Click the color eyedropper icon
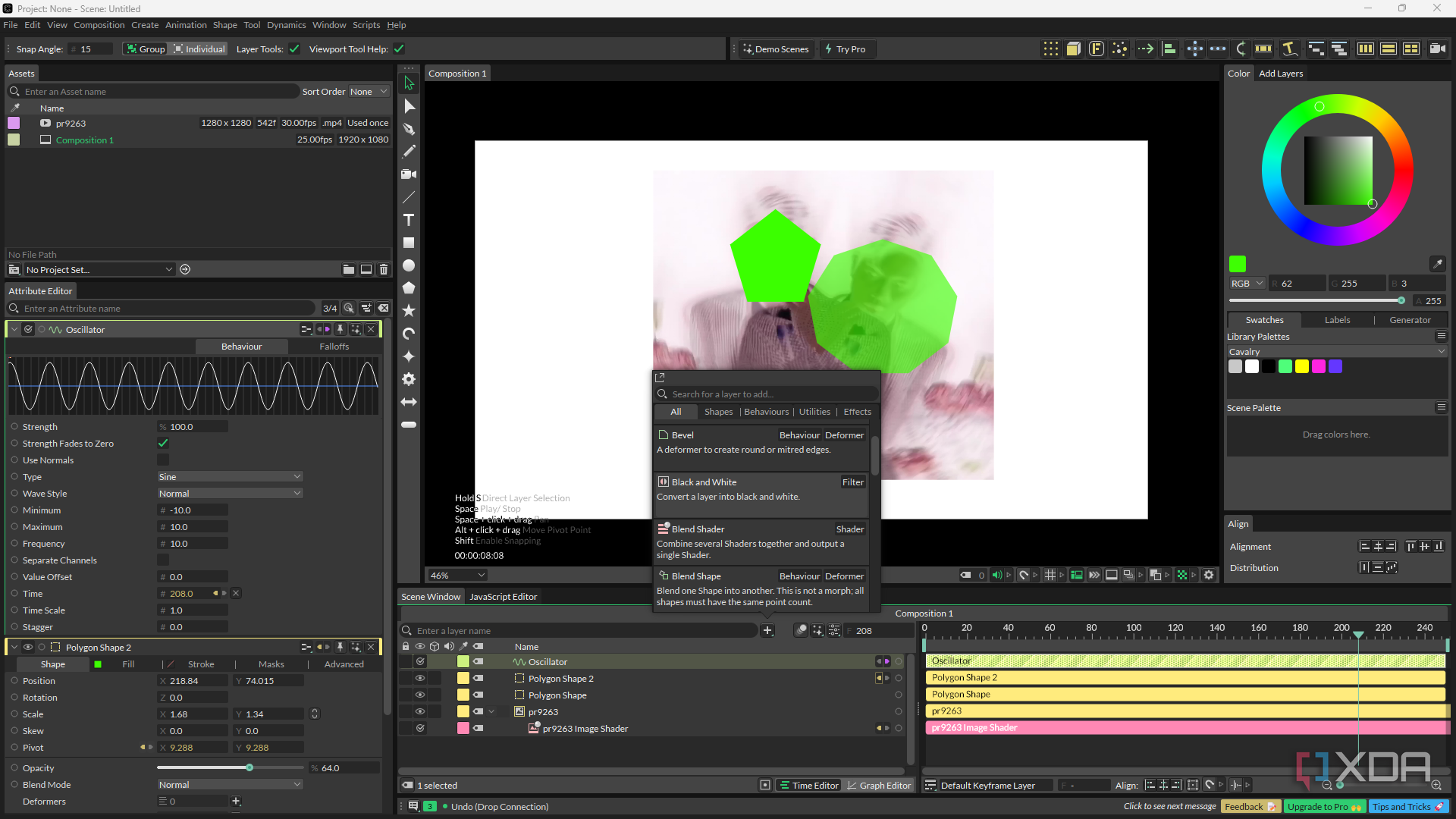The image size is (1456, 819). click(x=1437, y=264)
